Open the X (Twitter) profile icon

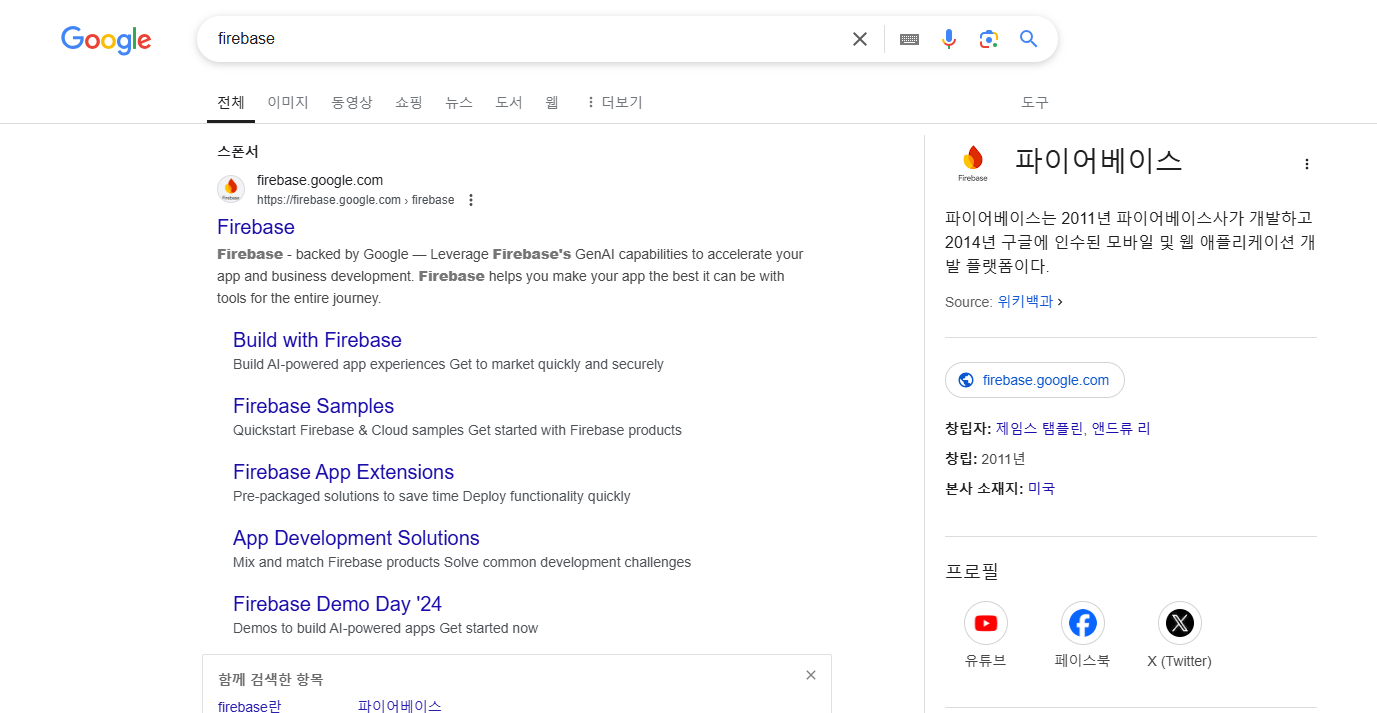click(1180, 623)
